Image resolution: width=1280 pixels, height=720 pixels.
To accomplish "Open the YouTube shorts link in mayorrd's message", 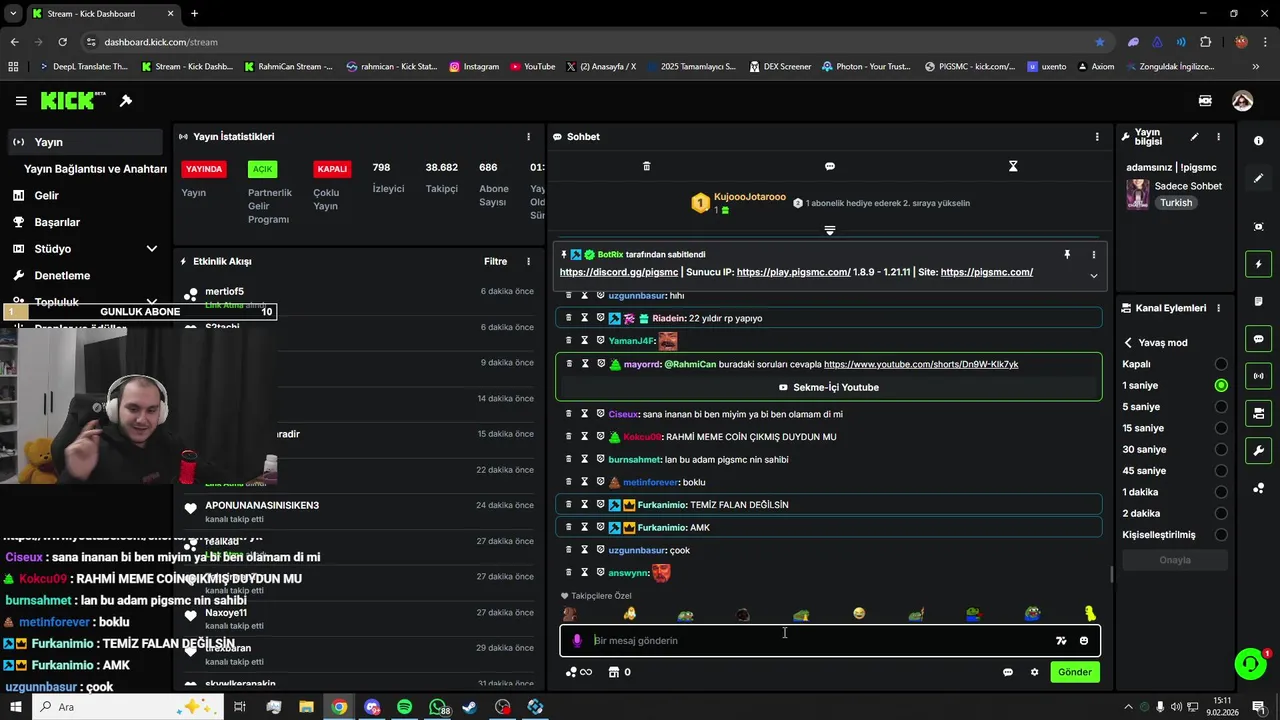I will (921, 364).
